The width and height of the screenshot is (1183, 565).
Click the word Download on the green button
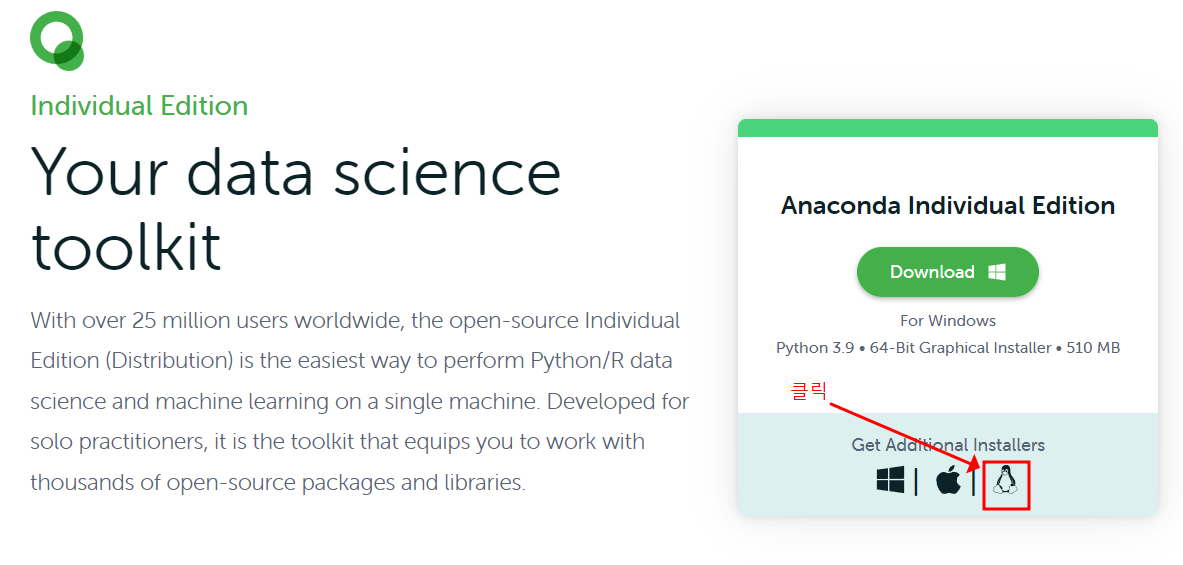(x=933, y=272)
